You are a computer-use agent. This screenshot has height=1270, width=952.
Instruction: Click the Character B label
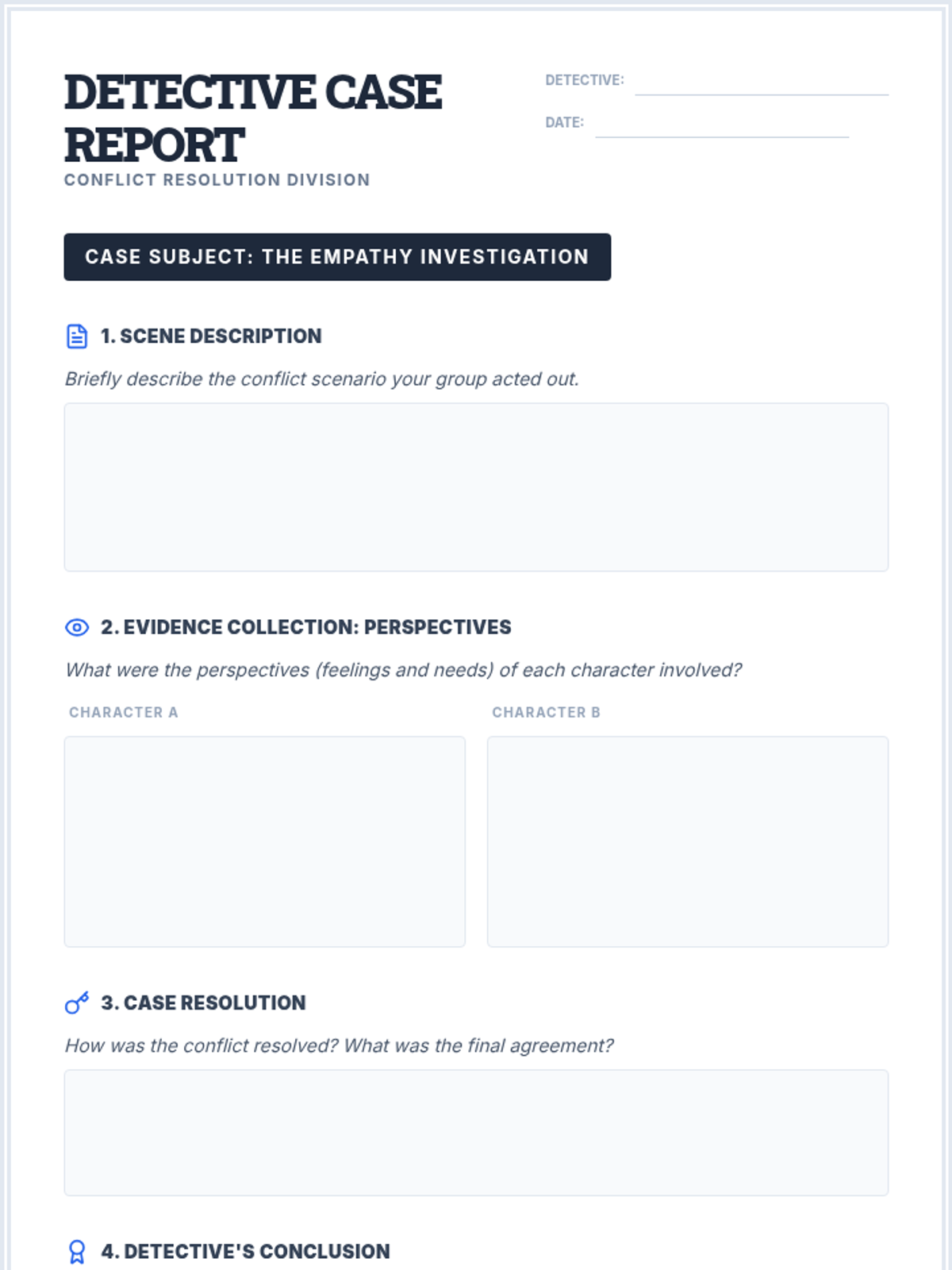(546, 713)
